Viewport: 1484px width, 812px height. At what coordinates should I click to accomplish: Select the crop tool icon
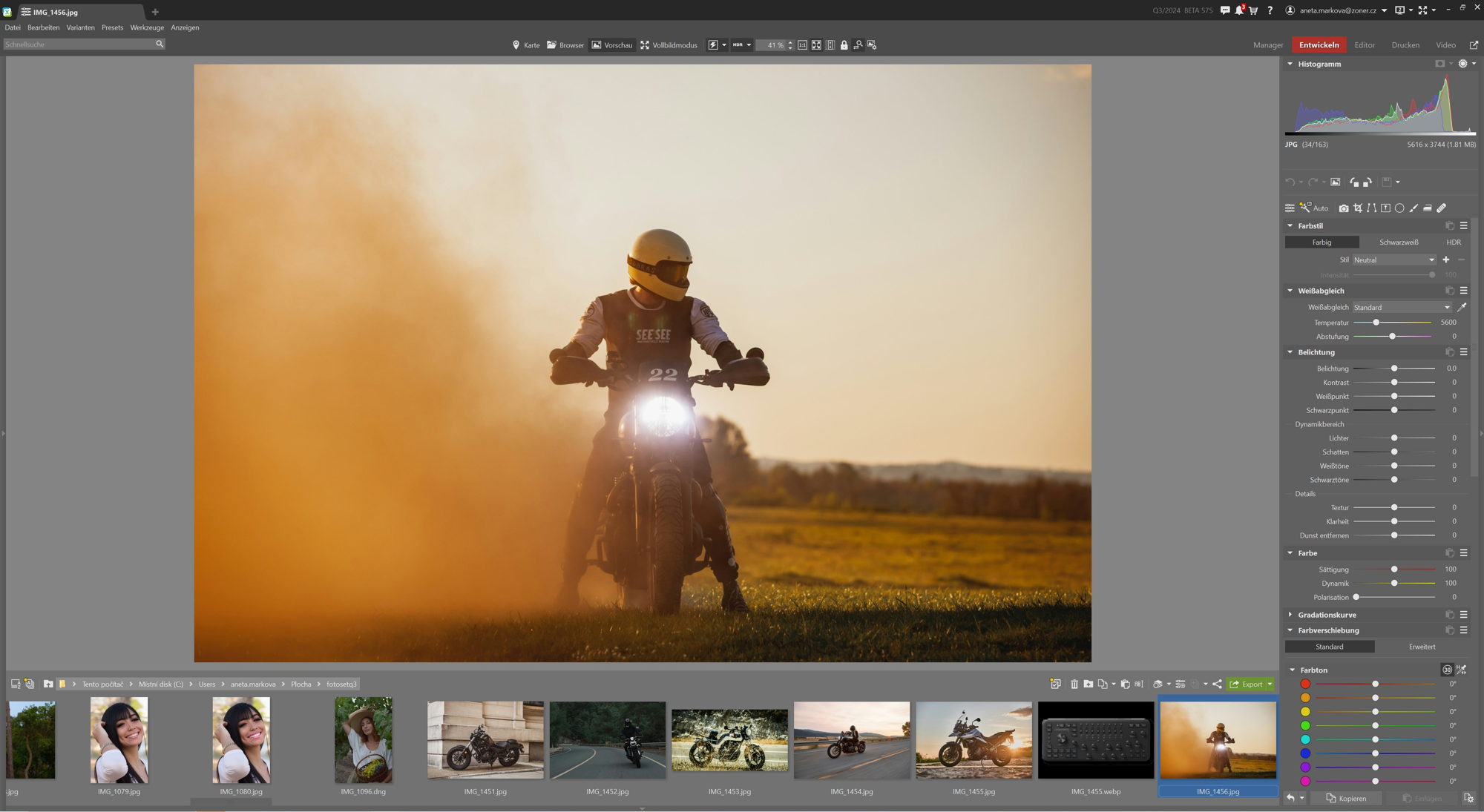click(x=1357, y=208)
